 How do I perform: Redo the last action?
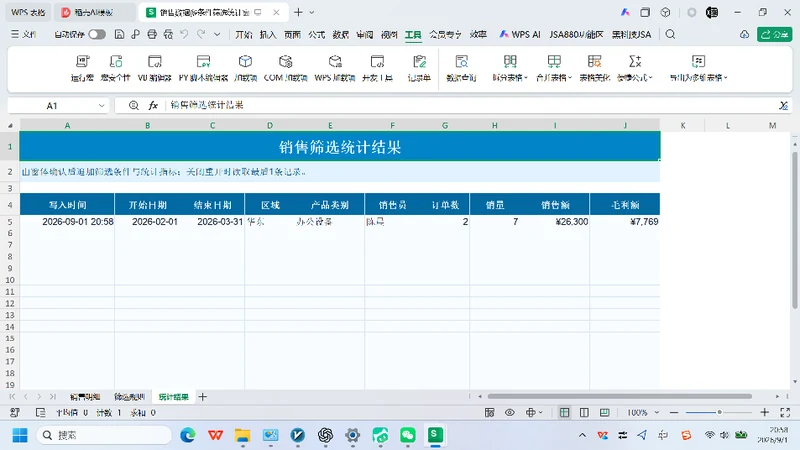pyautogui.click(x=201, y=34)
